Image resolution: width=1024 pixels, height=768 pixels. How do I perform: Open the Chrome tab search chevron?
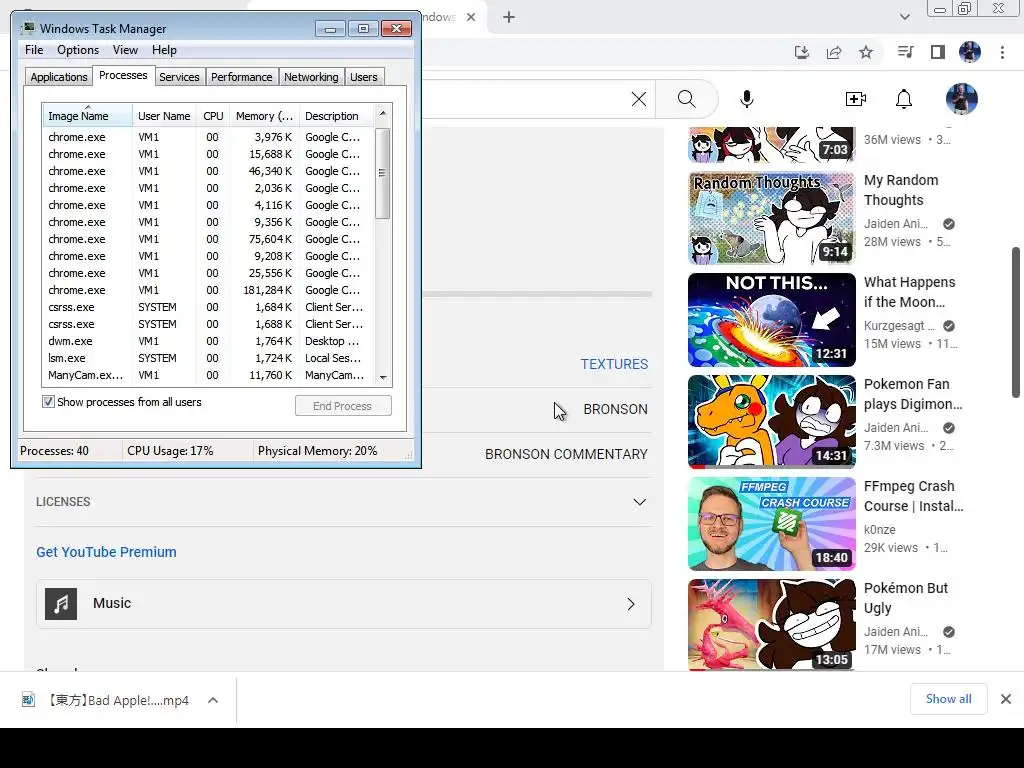tap(904, 17)
